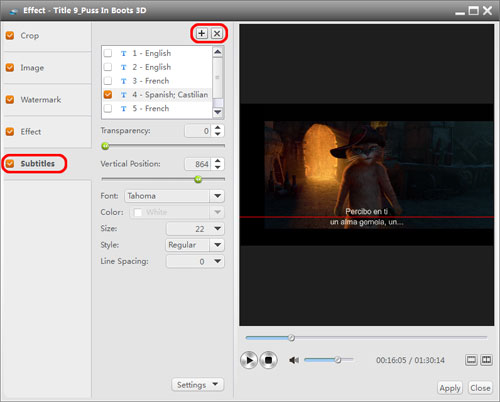Toggle the Subtitles checkbox

[x=10, y=163]
